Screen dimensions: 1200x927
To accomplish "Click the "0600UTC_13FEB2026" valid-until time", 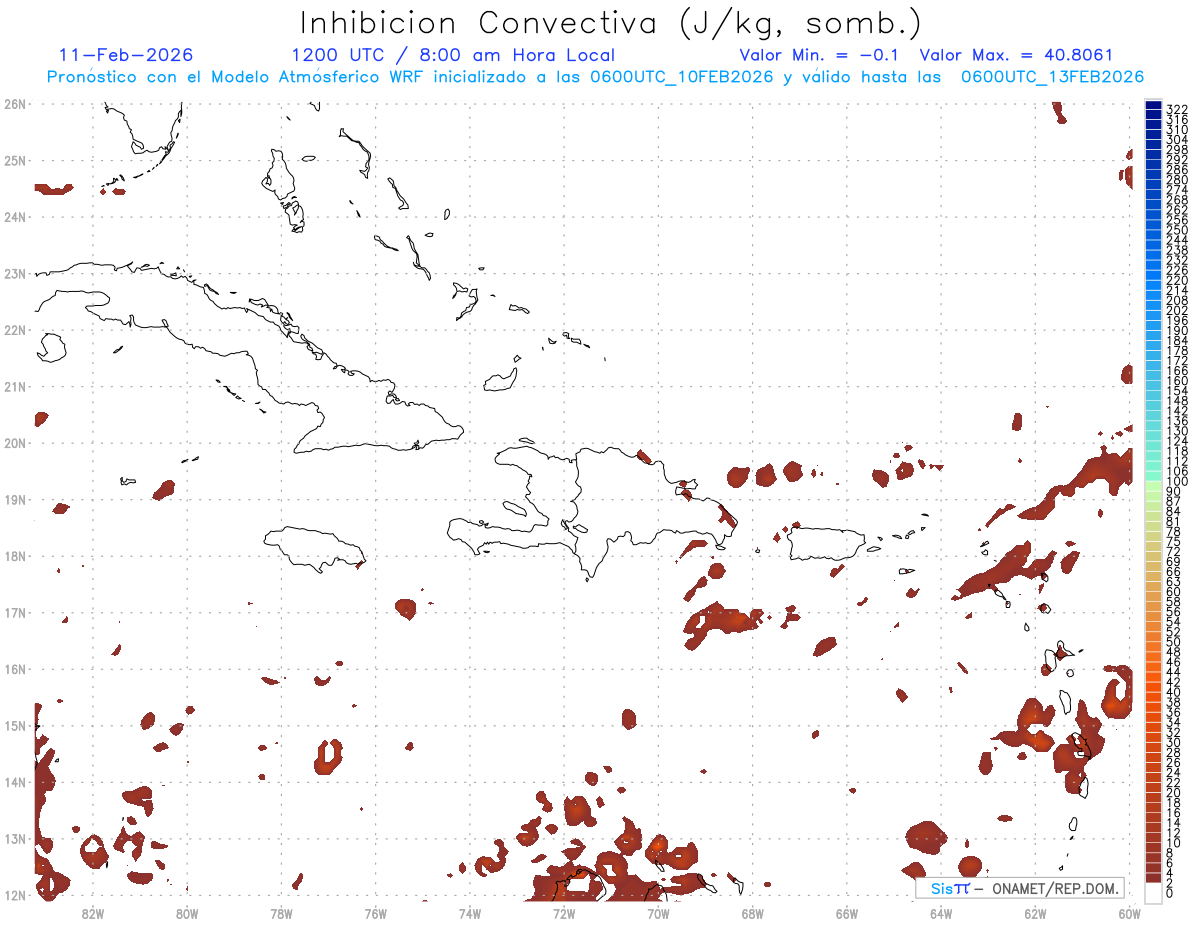I will (x=1053, y=77).
